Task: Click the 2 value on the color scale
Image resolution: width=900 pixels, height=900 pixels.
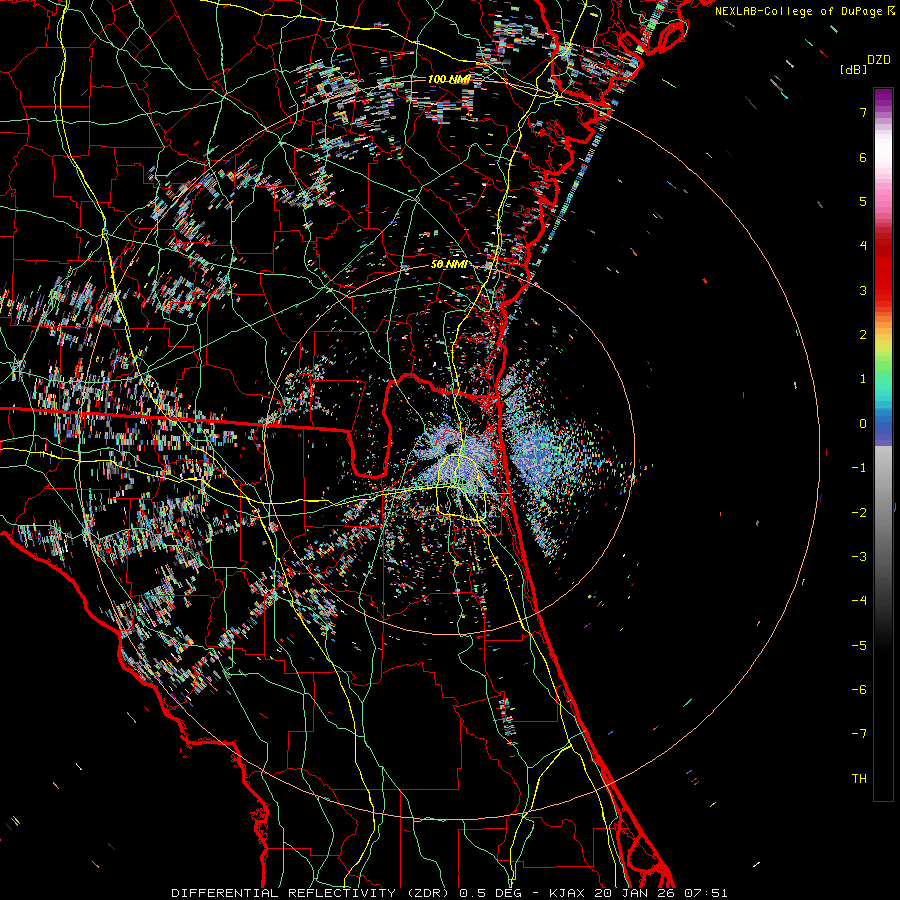Action: point(863,335)
